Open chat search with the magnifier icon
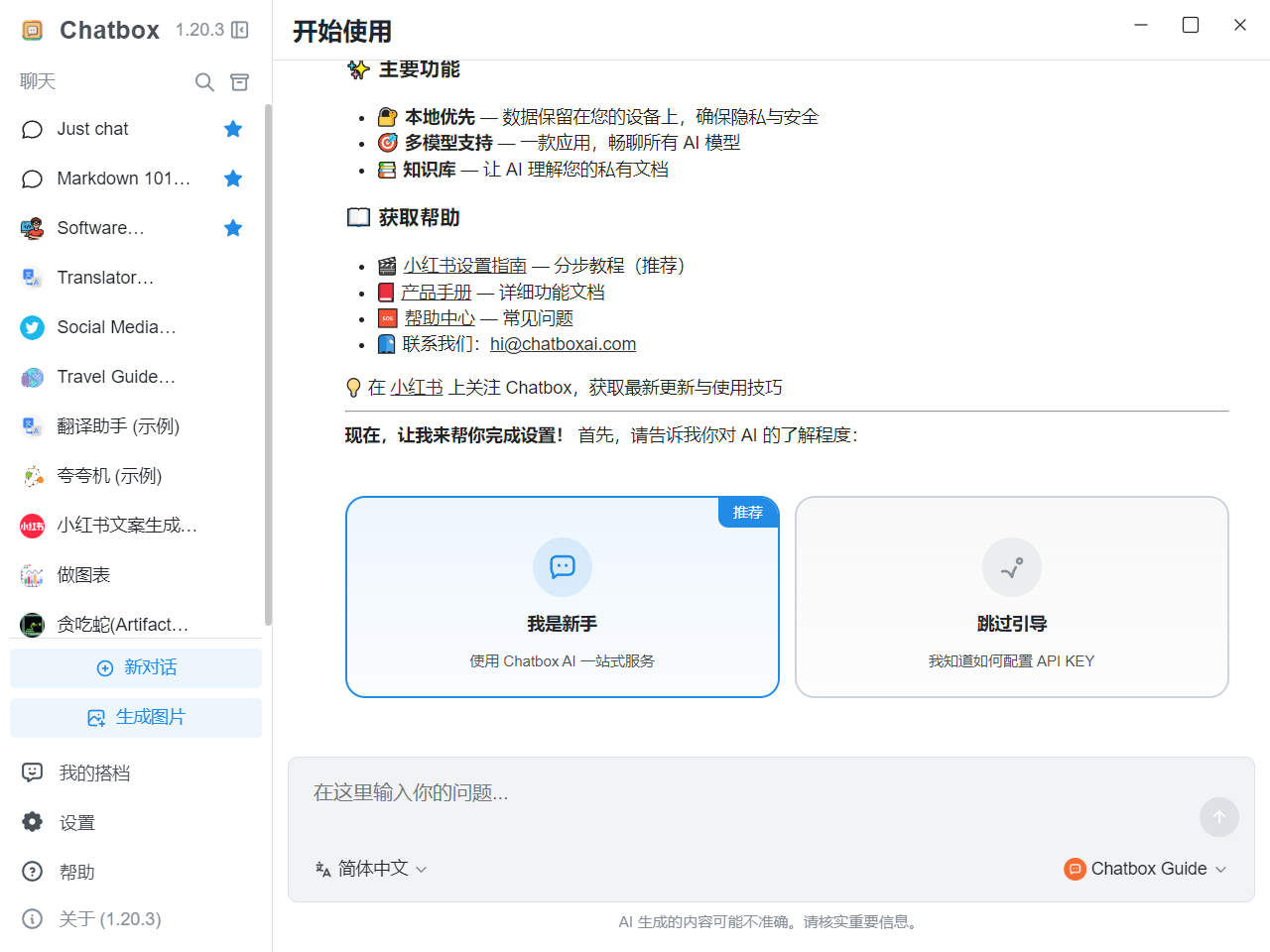1270x952 pixels. point(204,82)
